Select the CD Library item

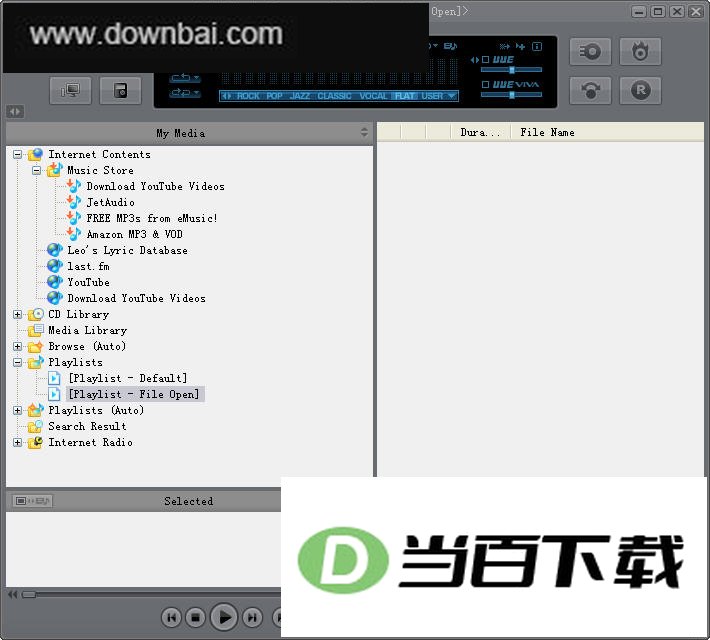pyautogui.click(x=78, y=314)
